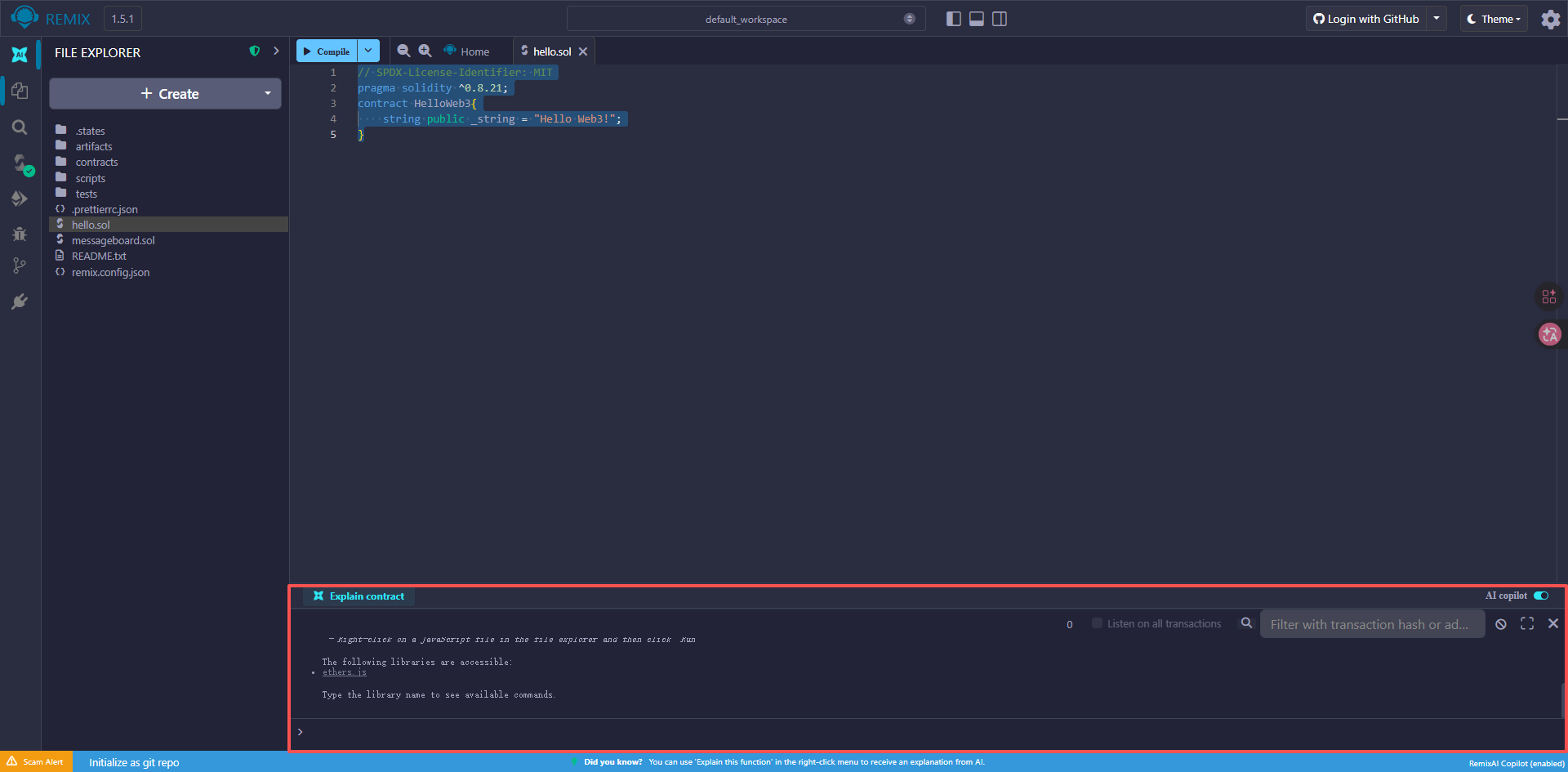Open the File Explorer plugin icon
The height and width of the screenshot is (772, 1568).
point(20,91)
